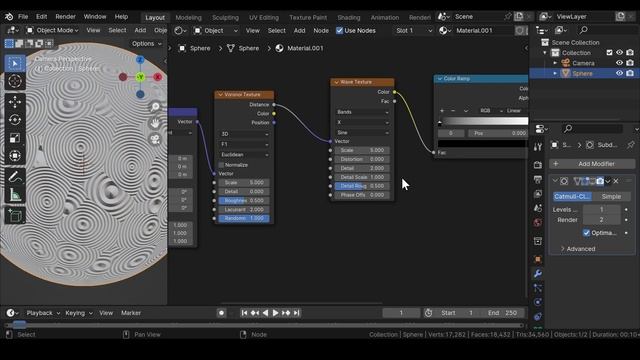Toggle camera view icon in viewport
Image resolution: width=640 pixels, height=360 pixels.
coord(155,139)
